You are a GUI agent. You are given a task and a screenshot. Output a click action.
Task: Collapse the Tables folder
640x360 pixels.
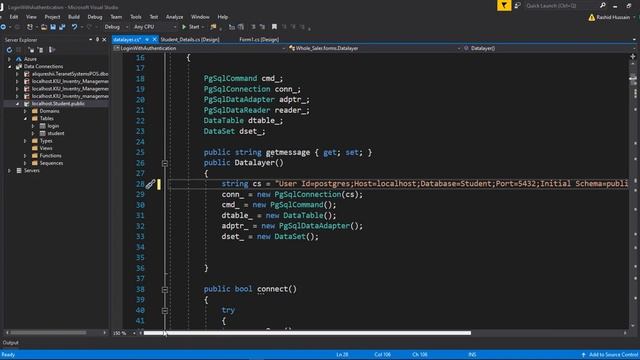click(25, 118)
